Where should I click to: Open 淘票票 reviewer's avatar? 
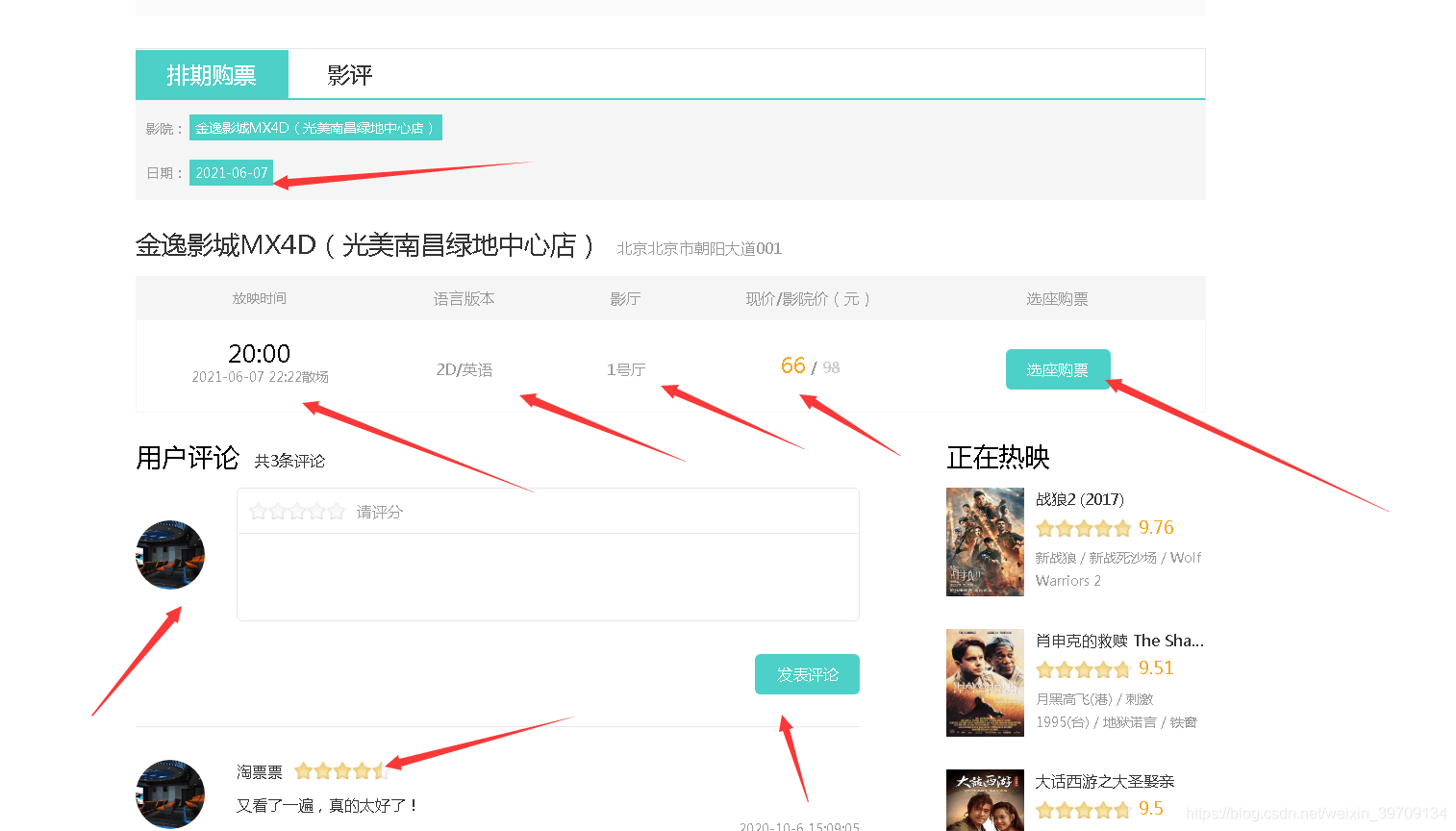(x=170, y=794)
